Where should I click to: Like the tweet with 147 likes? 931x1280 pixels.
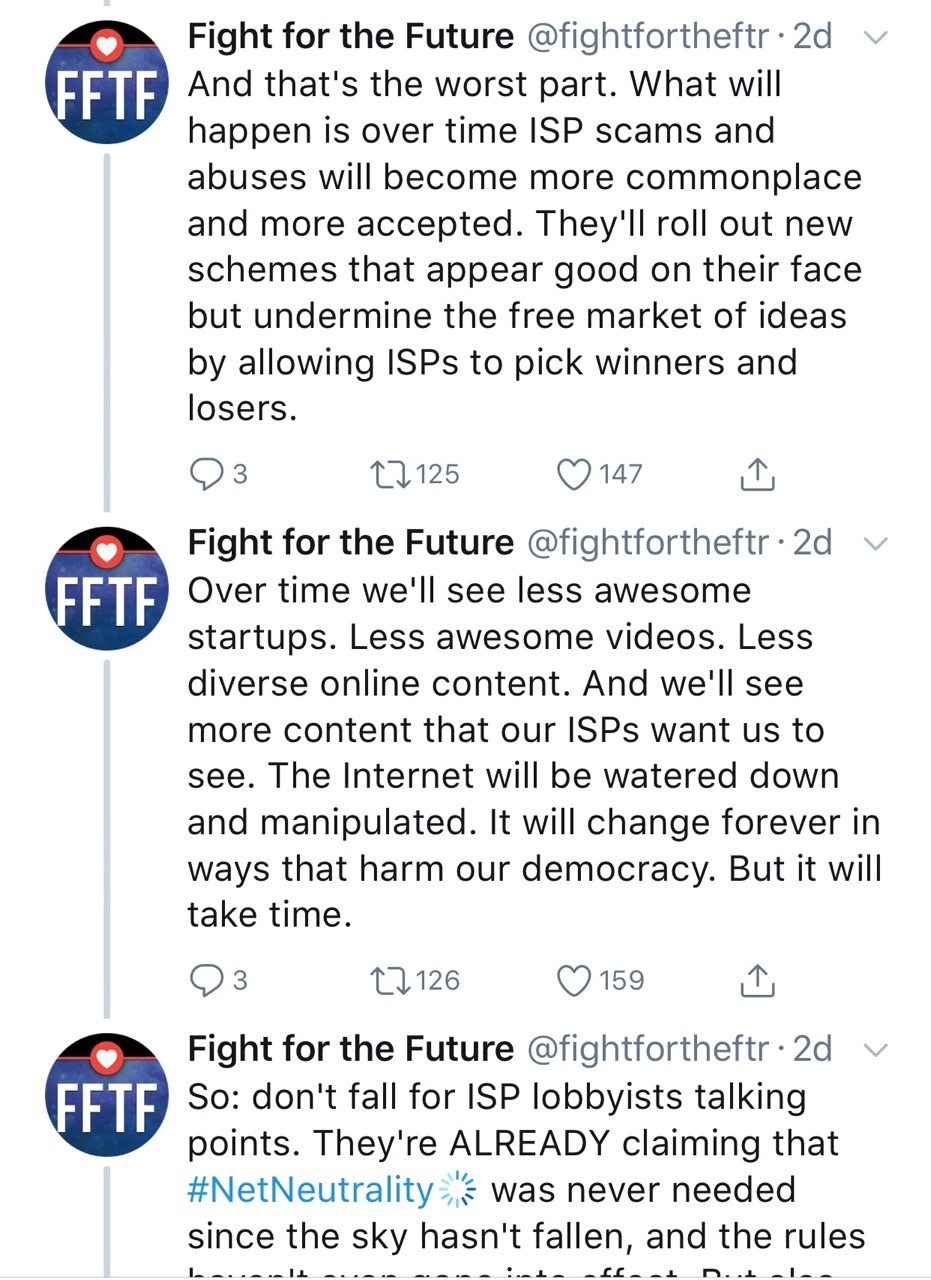(x=574, y=474)
